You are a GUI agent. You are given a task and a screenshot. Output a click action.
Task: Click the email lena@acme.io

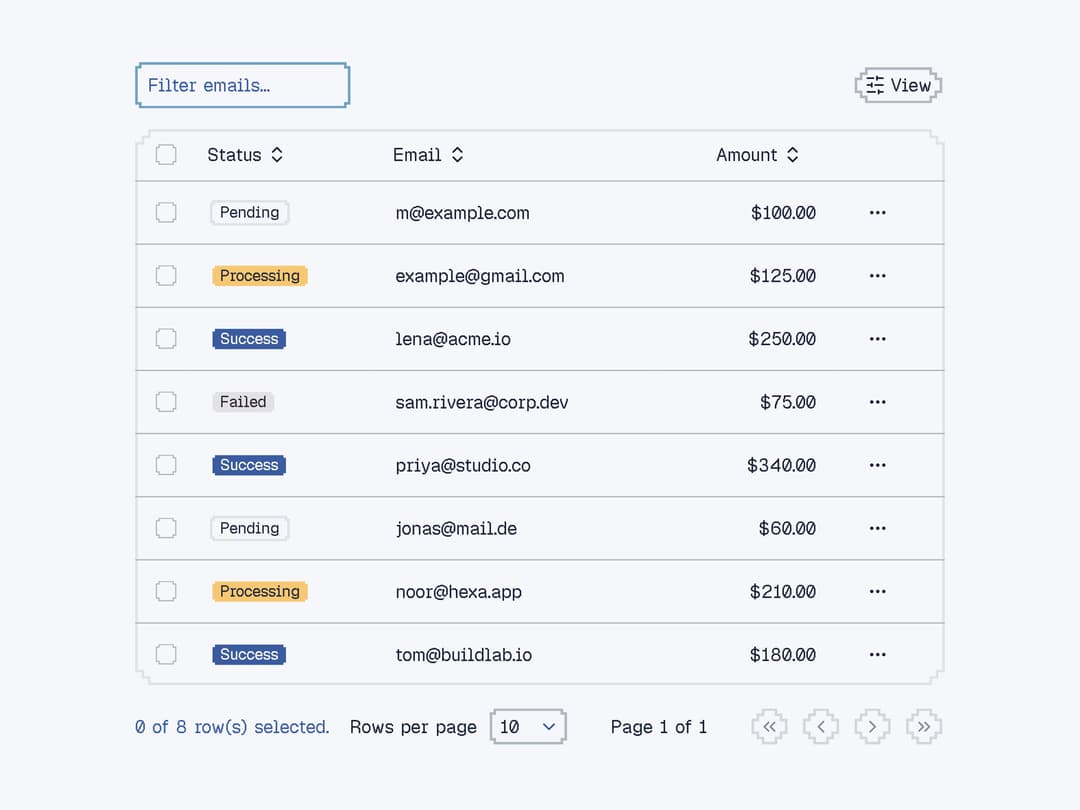[x=453, y=339]
